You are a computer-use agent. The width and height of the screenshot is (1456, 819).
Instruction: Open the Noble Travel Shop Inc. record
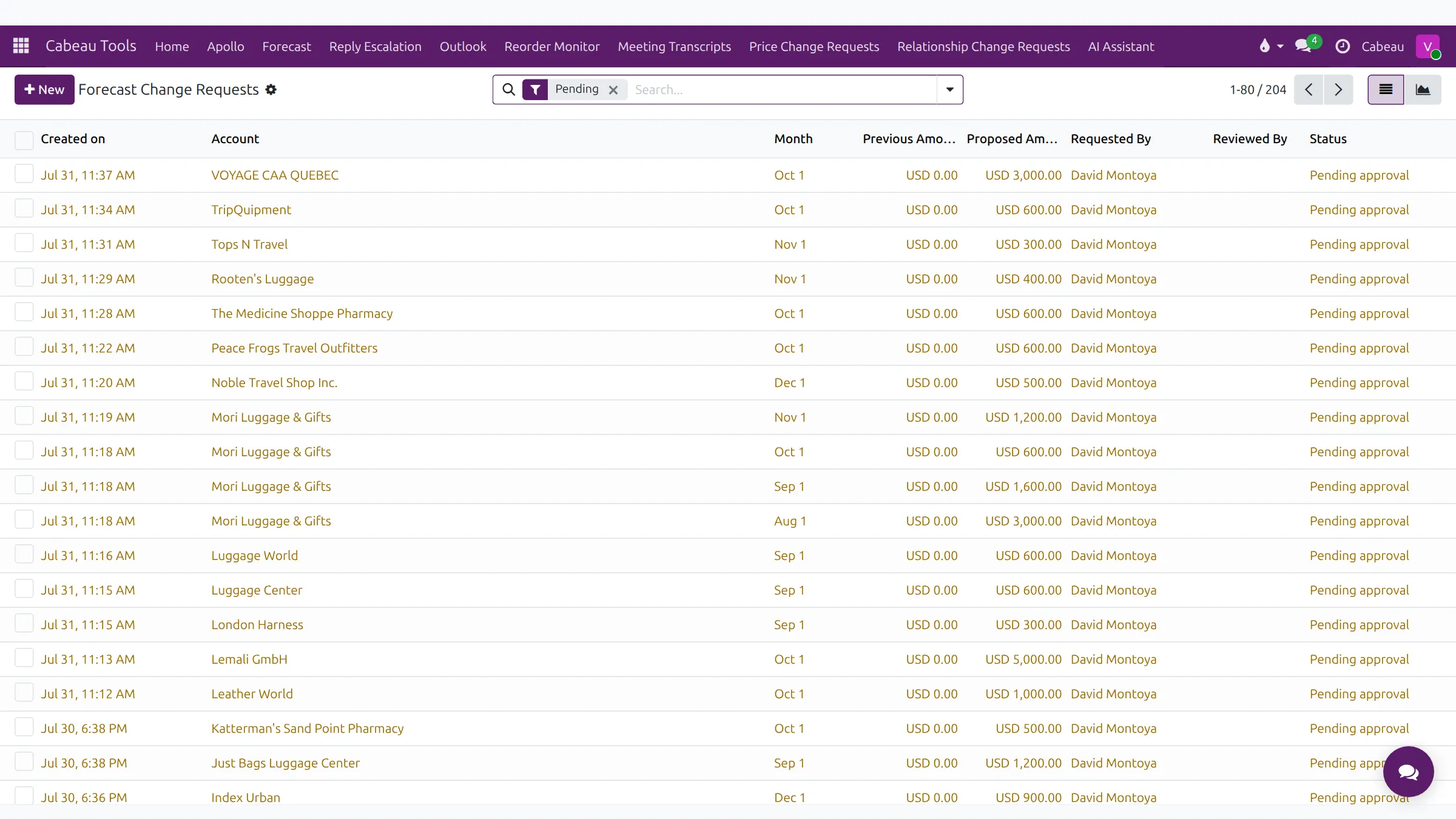tap(274, 383)
